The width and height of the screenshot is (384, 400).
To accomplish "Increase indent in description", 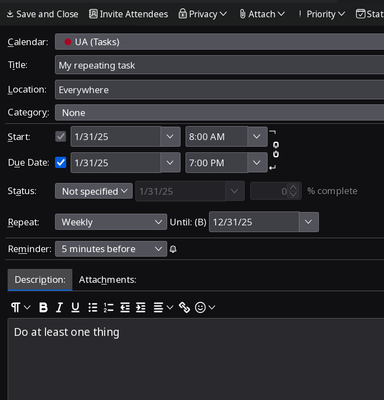I will pyautogui.click(x=141, y=307).
